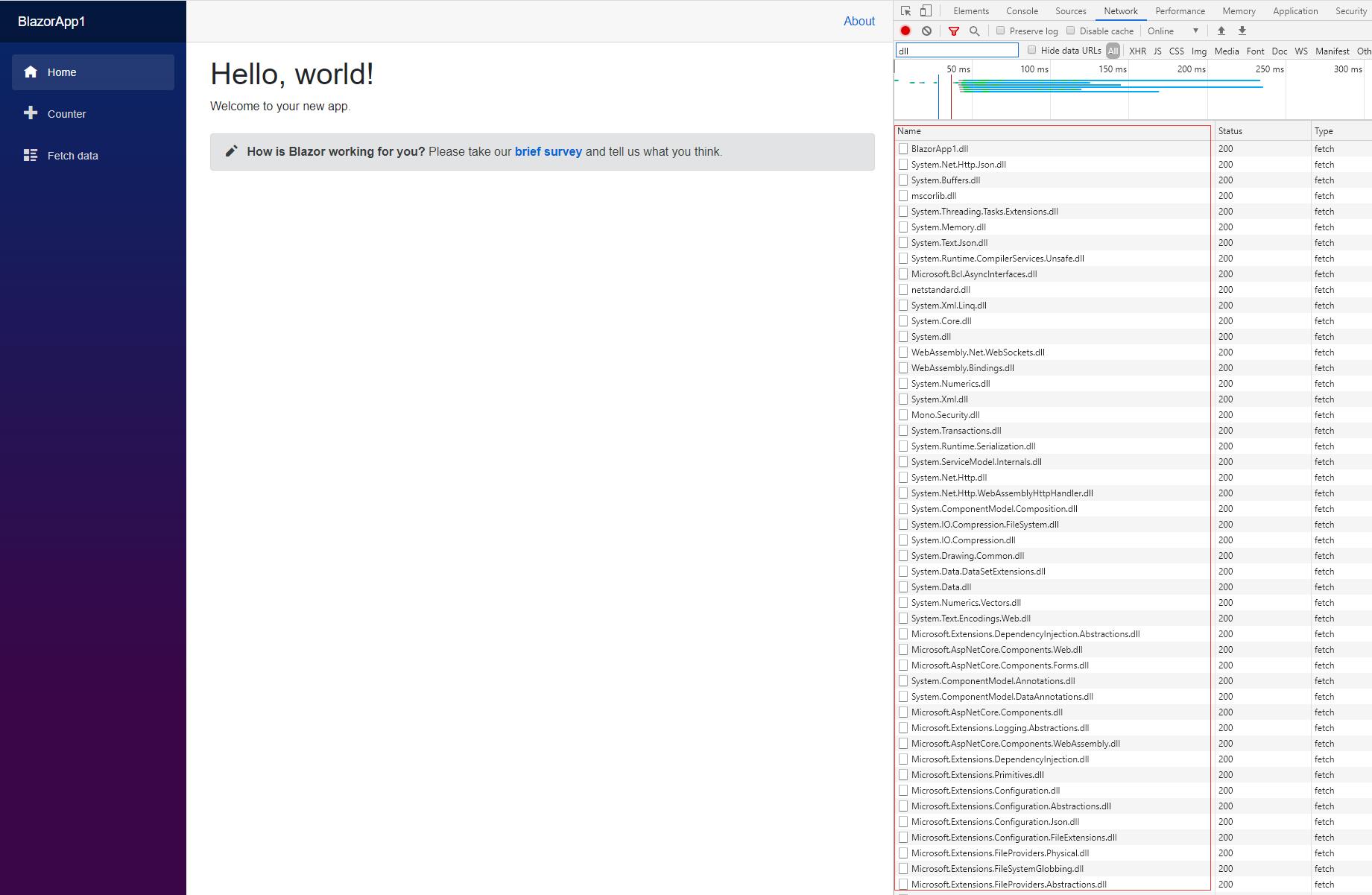Viewport: 1372px width, 895px height.
Task: Filter requests by JS
Action: (x=1157, y=51)
